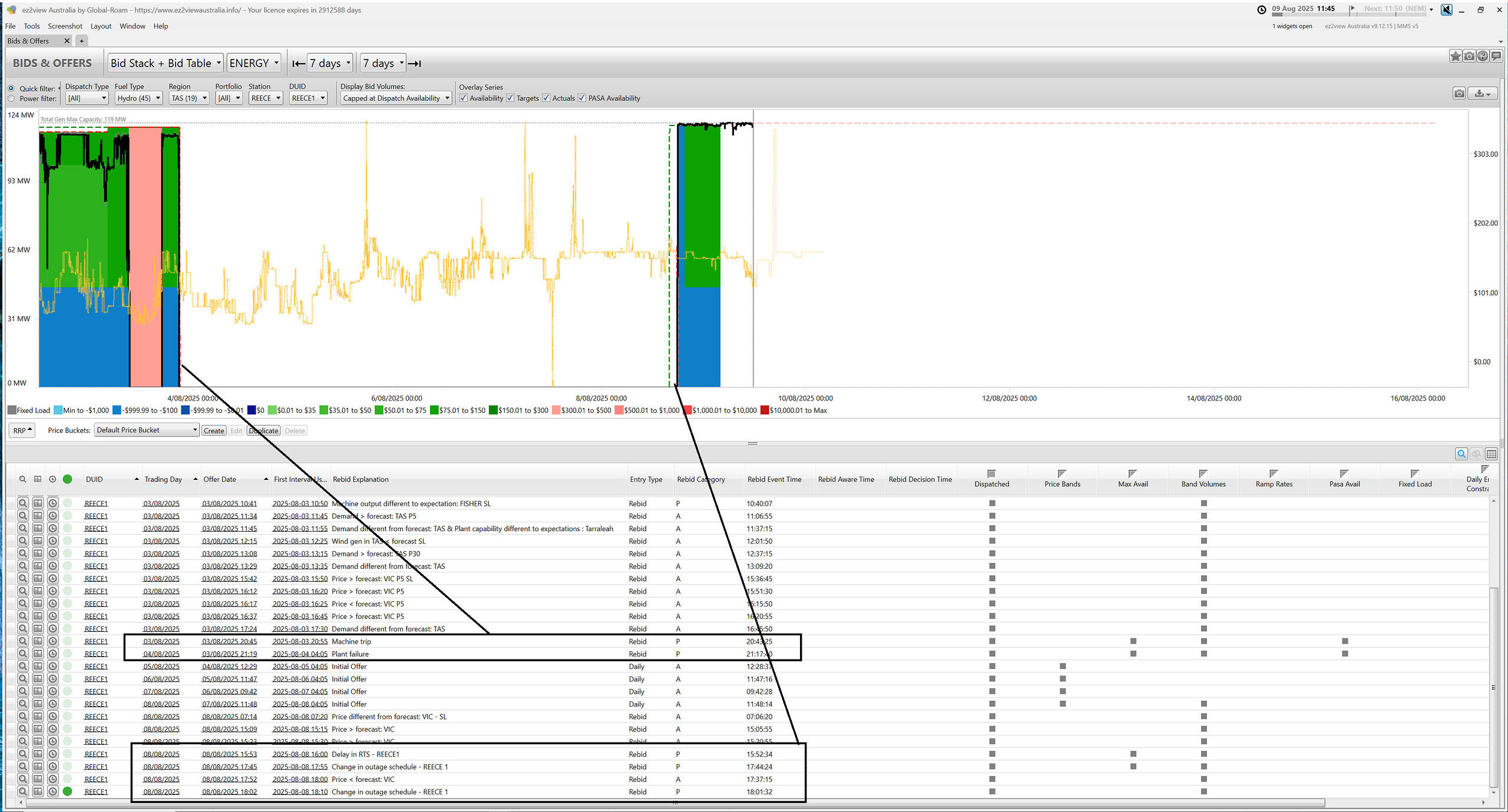Viewport: 1508px width, 812px height.
Task: Open the Screenshot menu
Action: (65, 26)
